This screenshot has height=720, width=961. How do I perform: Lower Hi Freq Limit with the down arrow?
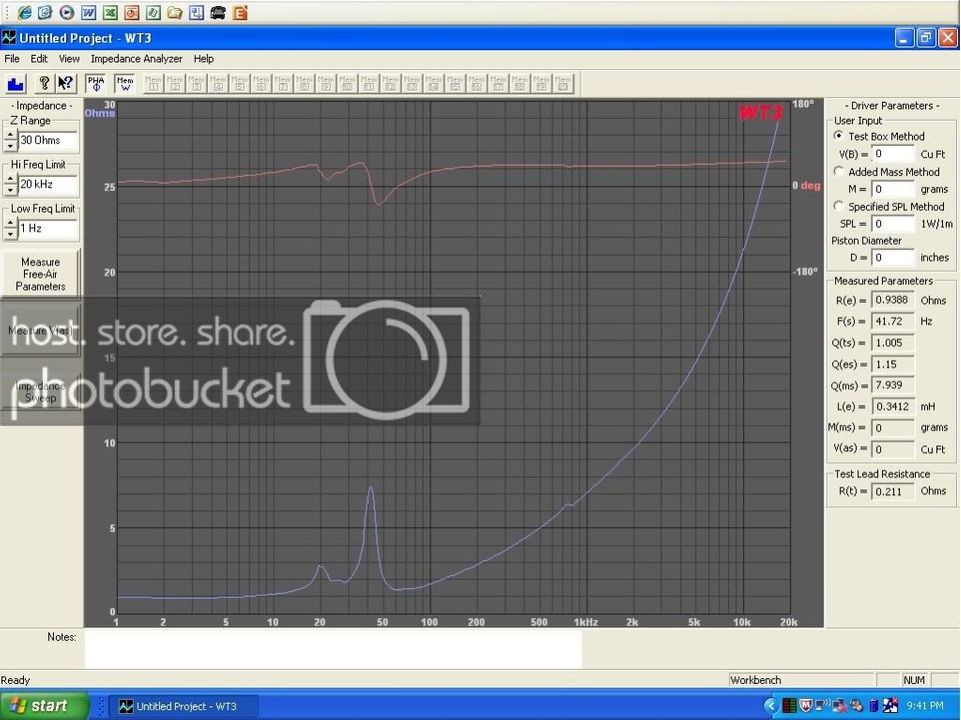[x=10, y=191]
